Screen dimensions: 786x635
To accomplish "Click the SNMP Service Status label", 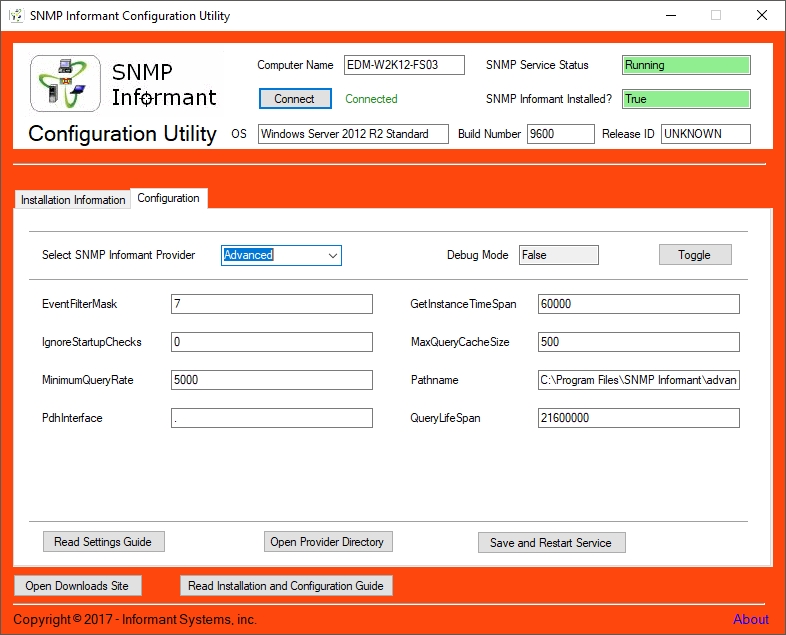I will pos(537,65).
